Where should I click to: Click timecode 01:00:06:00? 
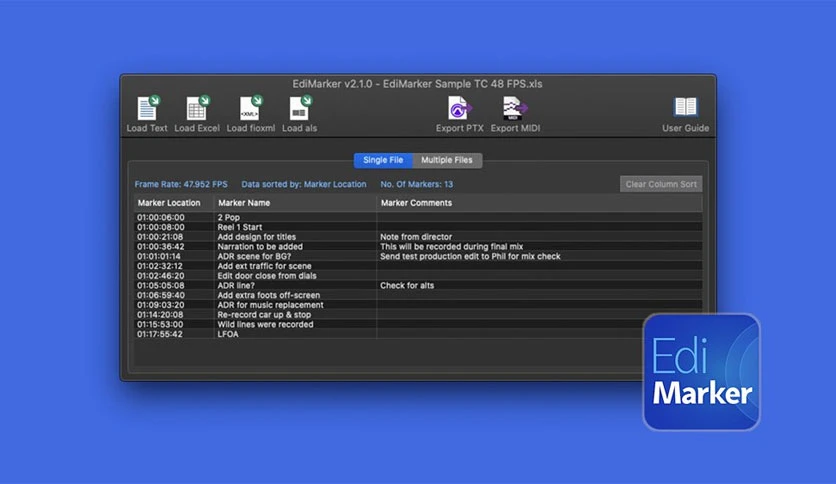(160, 217)
